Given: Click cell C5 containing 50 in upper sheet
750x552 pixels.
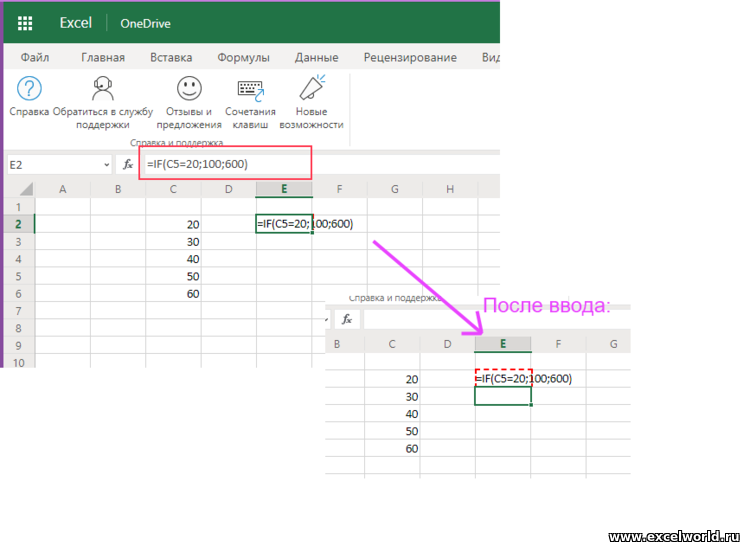Looking at the screenshot, I should pyautogui.click(x=173, y=276).
